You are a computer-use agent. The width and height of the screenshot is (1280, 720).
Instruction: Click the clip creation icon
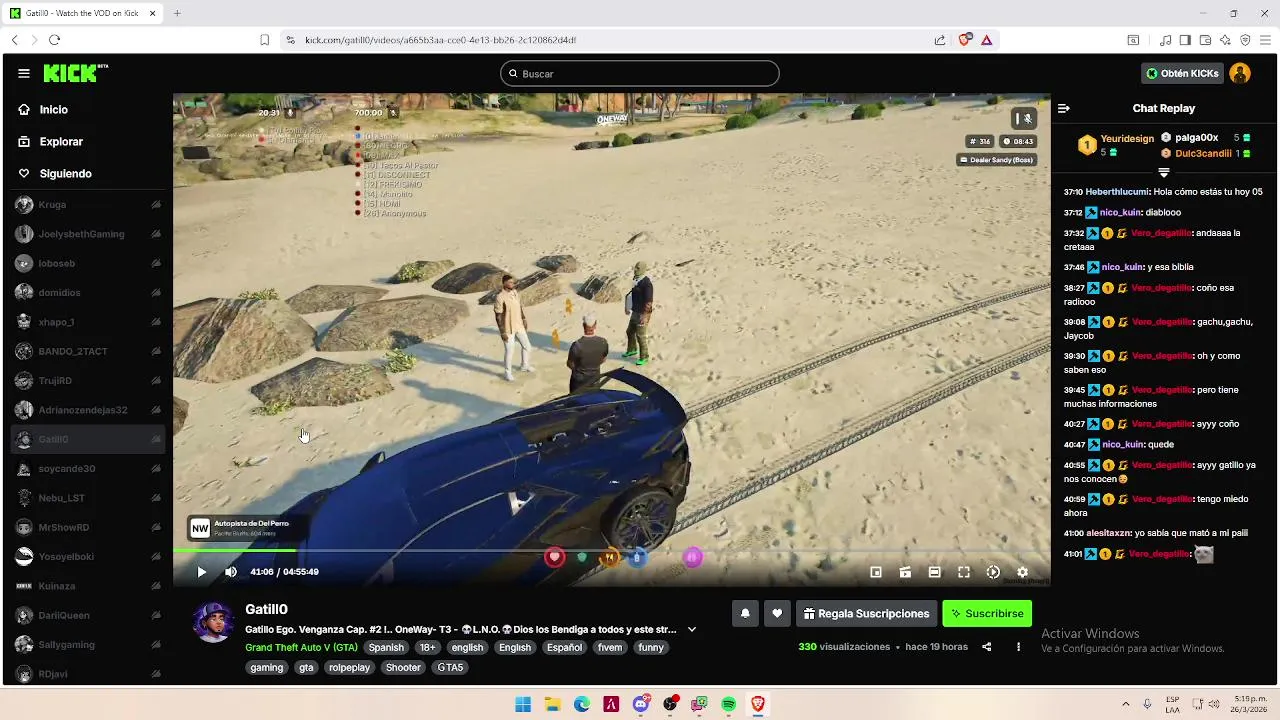coord(905,572)
